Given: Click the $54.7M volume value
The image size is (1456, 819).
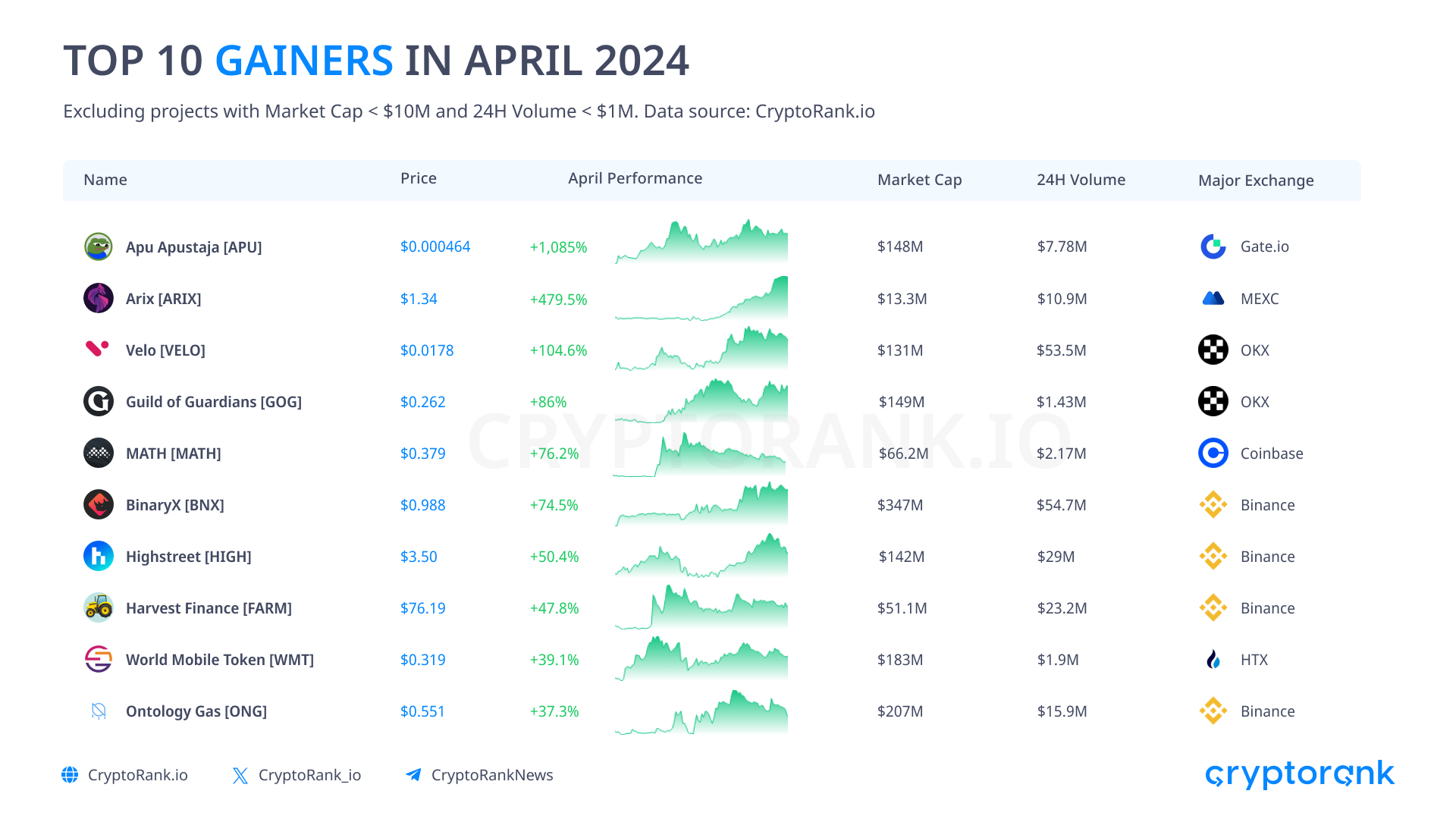Looking at the screenshot, I should tap(1062, 505).
